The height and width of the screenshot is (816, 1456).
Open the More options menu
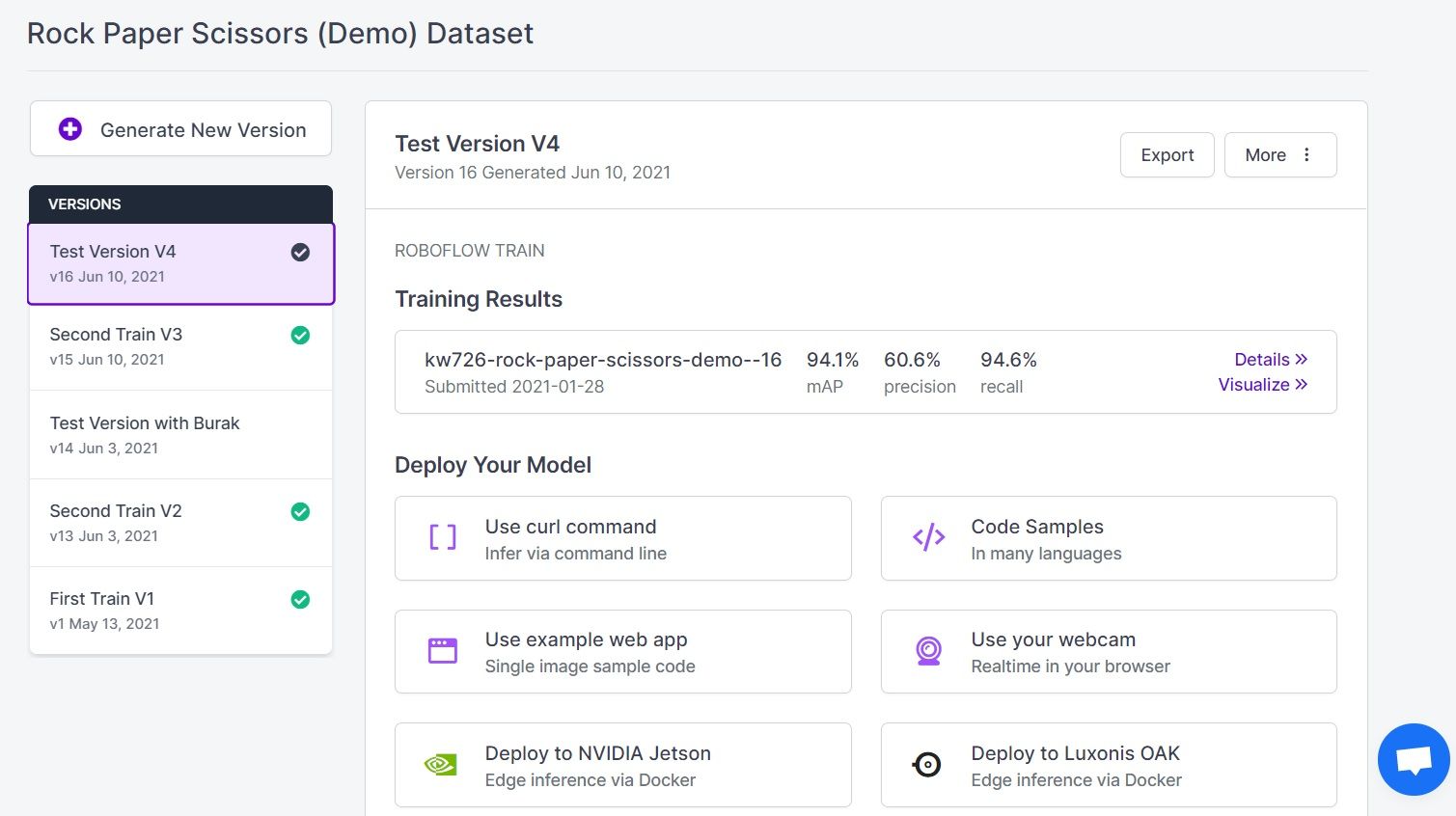tap(1280, 154)
